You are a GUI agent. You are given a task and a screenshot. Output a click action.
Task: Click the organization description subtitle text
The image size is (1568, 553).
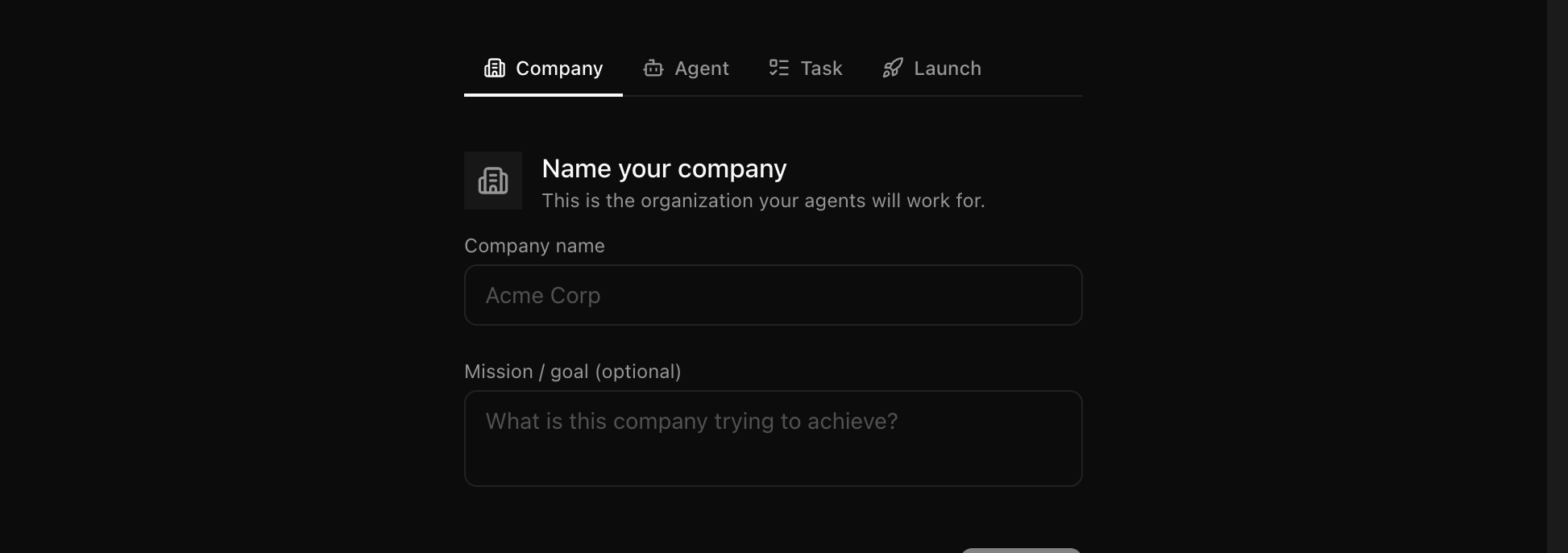coord(763,201)
